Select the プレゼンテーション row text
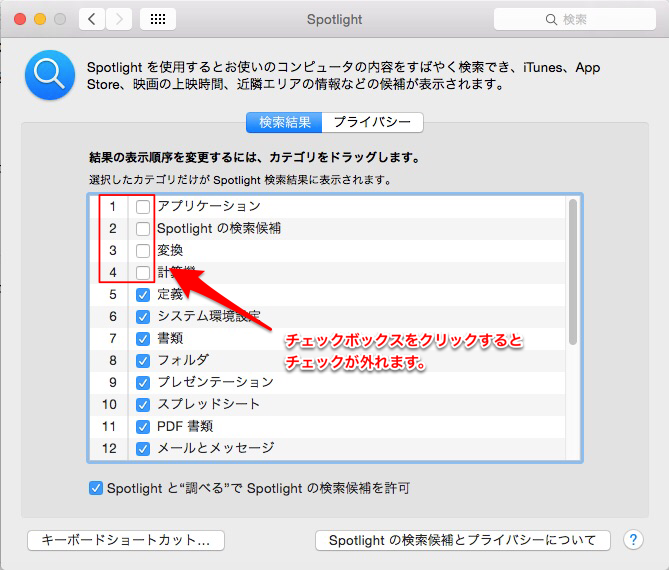Screen dimensions: 669x570 (215, 382)
